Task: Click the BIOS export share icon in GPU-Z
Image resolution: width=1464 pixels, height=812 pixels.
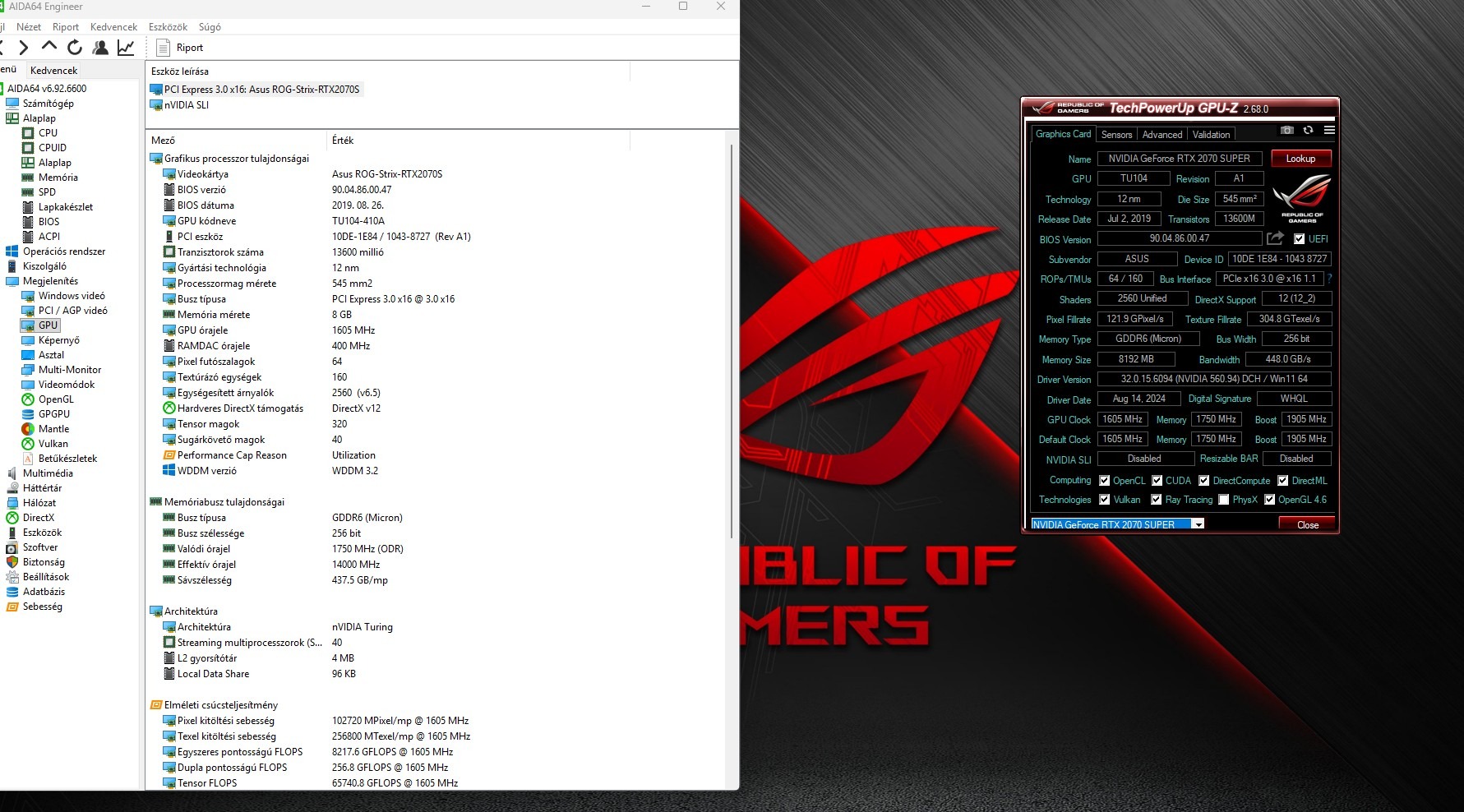Action: pos(1275,238)
